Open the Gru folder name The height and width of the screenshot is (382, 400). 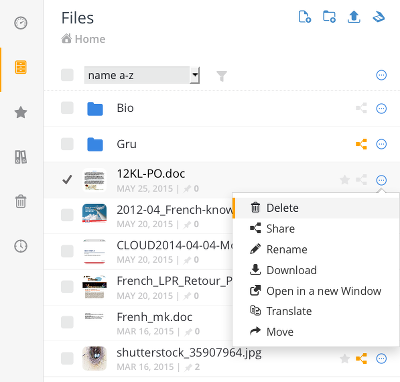point(126,144)
